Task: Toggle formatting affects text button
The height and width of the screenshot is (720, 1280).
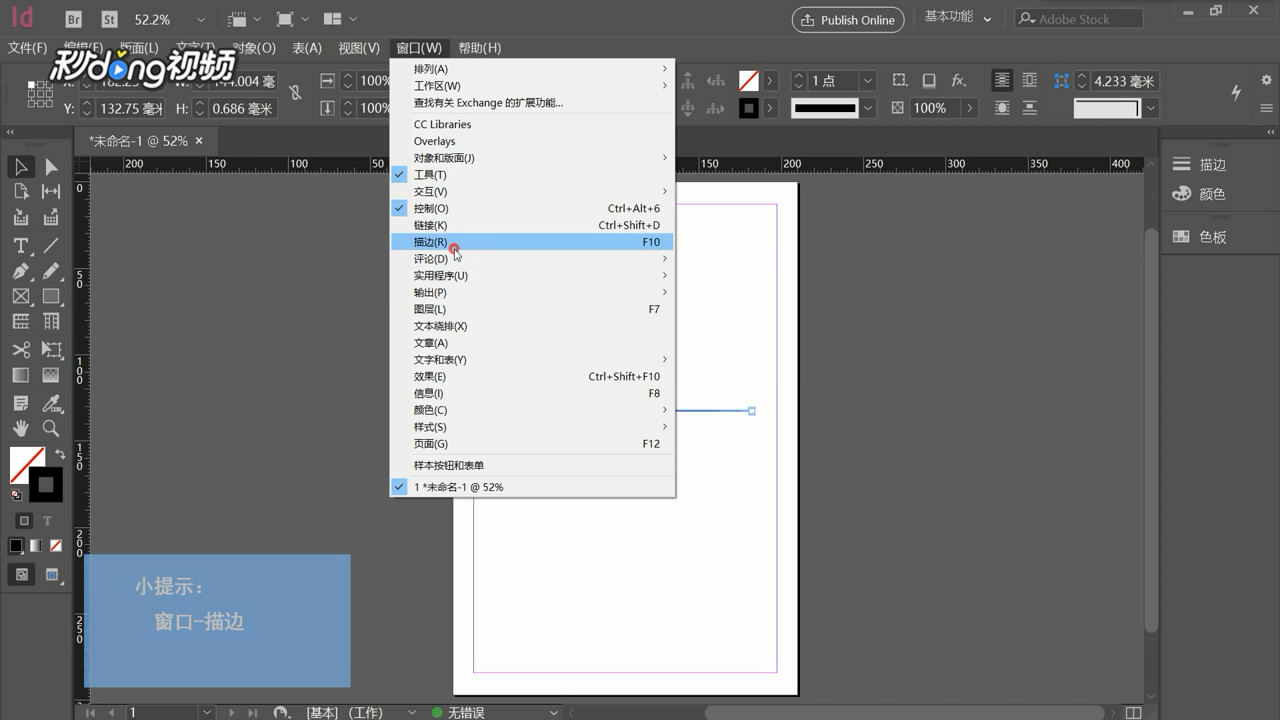Action: tap(47, 521)
